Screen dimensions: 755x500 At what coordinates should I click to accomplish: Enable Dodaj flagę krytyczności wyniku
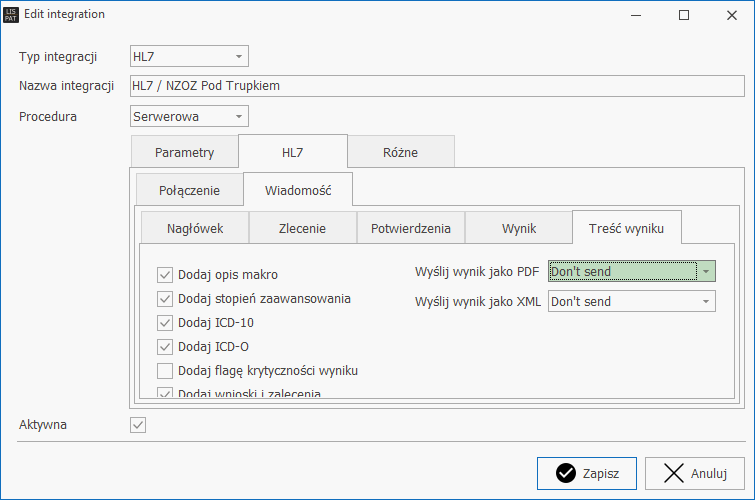pyautogui.click(x=165, y=371)
